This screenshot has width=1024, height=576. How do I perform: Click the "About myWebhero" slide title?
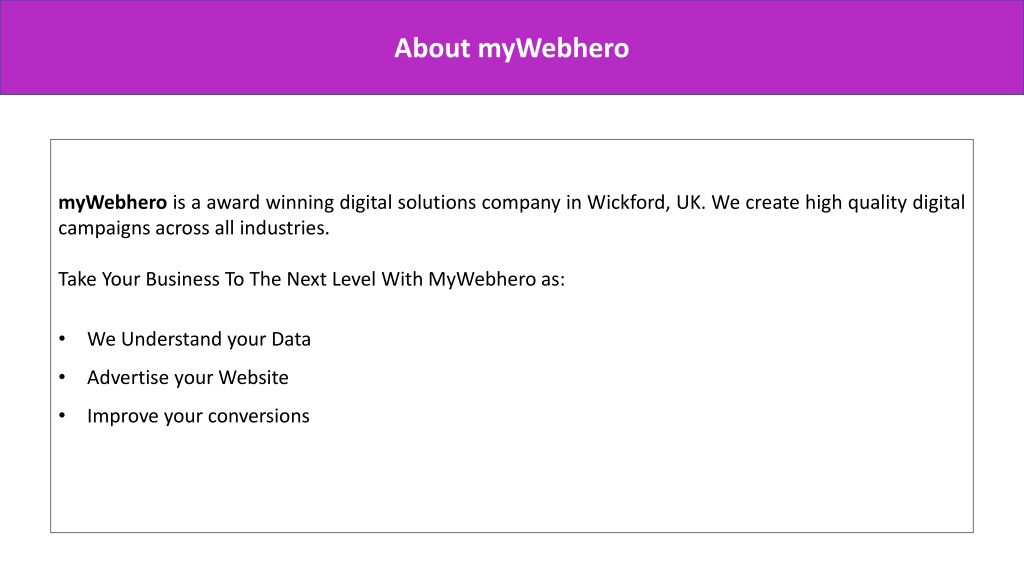pyautogui.click(x=511, y=48)
